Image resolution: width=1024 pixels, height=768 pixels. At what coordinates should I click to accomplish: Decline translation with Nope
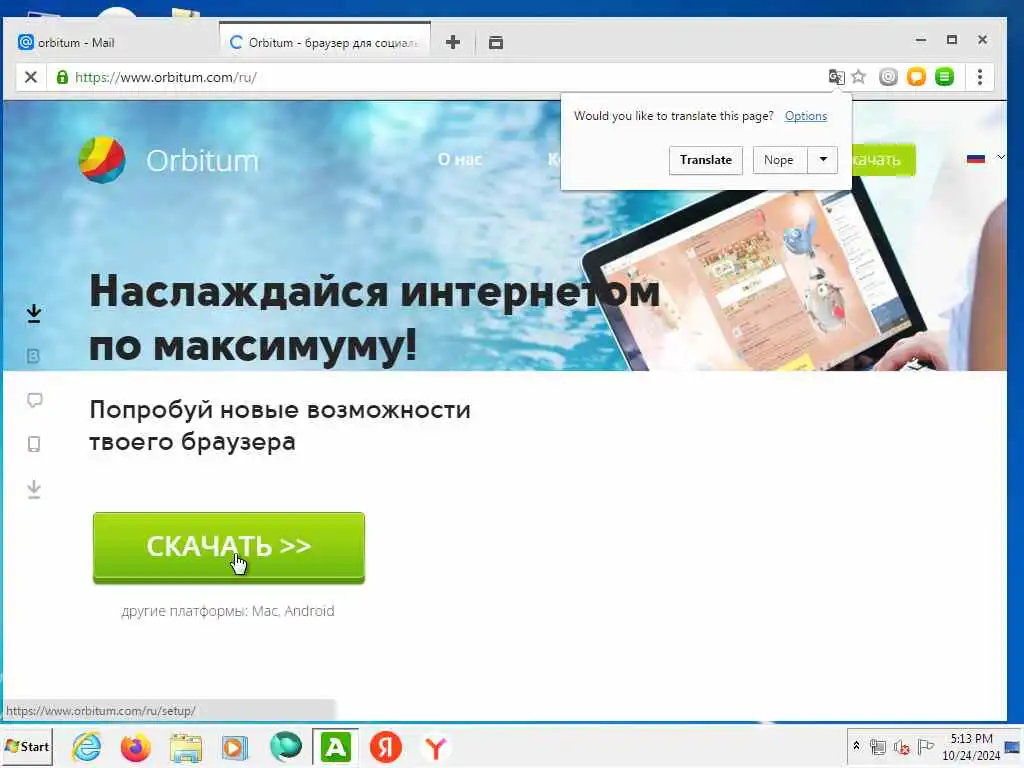point(779,160)
